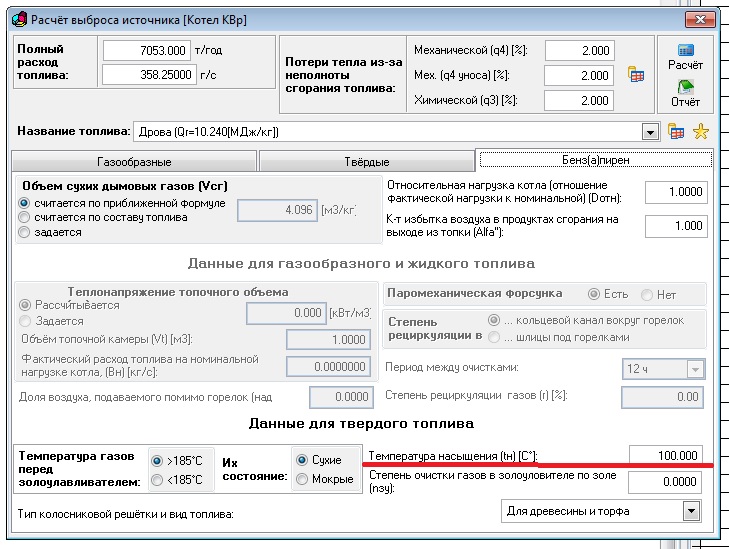Click the Температура насыщения input field
The height and width of the screenshot is (549, 729).
click(666, 455)
